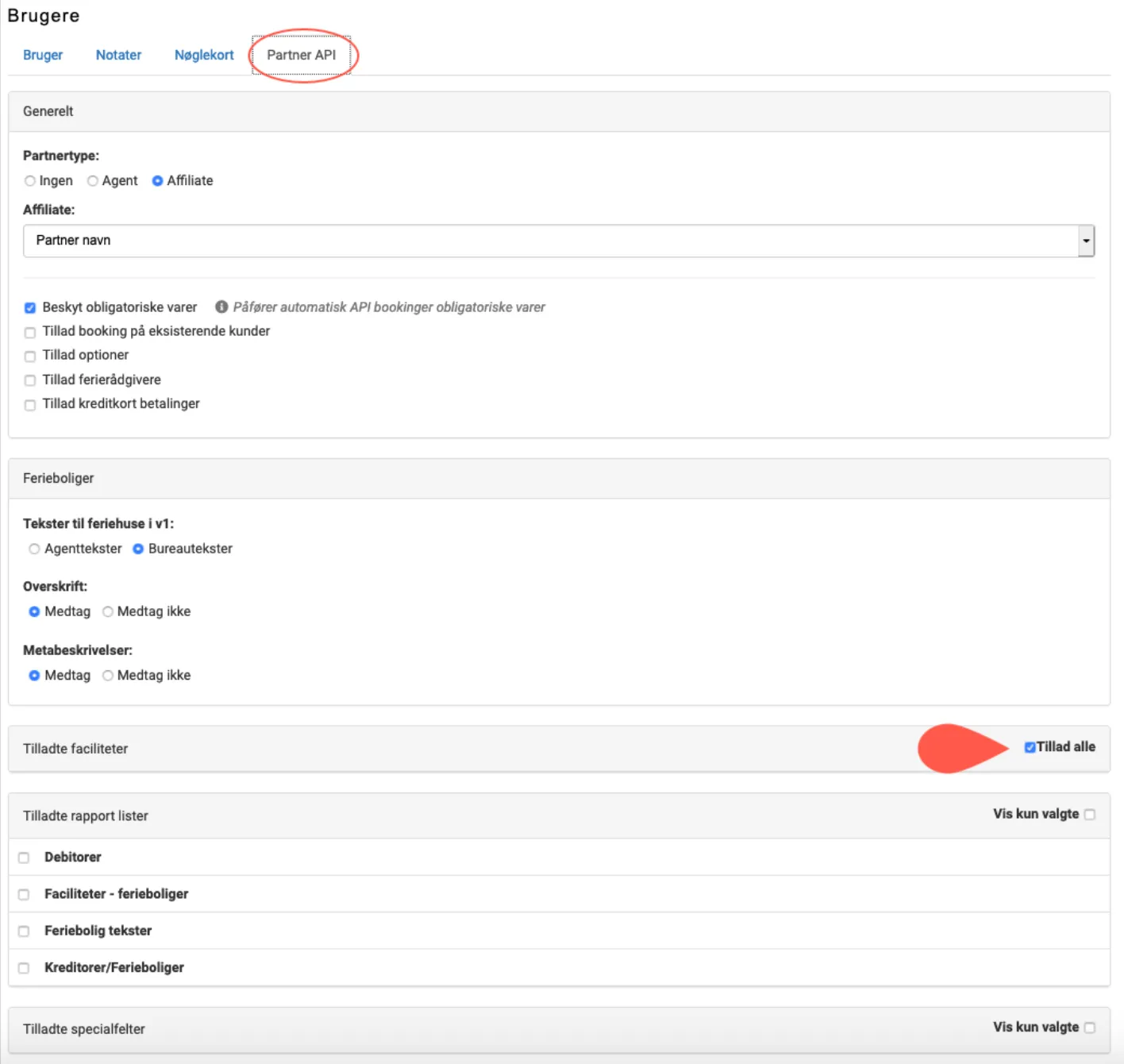Screen dimensions: 1124x1064
Task: Select the Ingen partner type radio button
Action: (x=30, y=181)
